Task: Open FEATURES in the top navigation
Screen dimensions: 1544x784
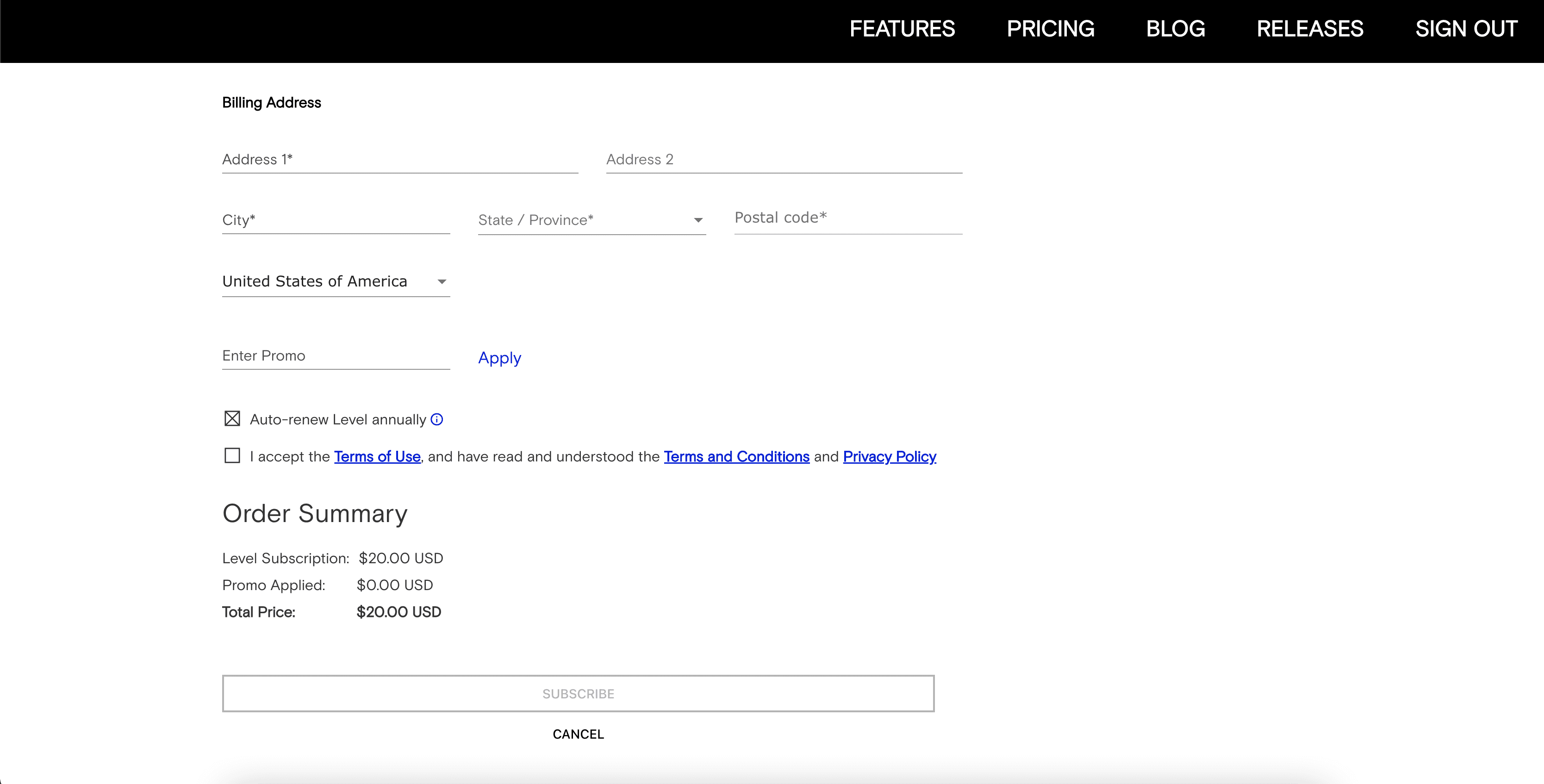Action: pyautogui.click(x=902, y=29)
